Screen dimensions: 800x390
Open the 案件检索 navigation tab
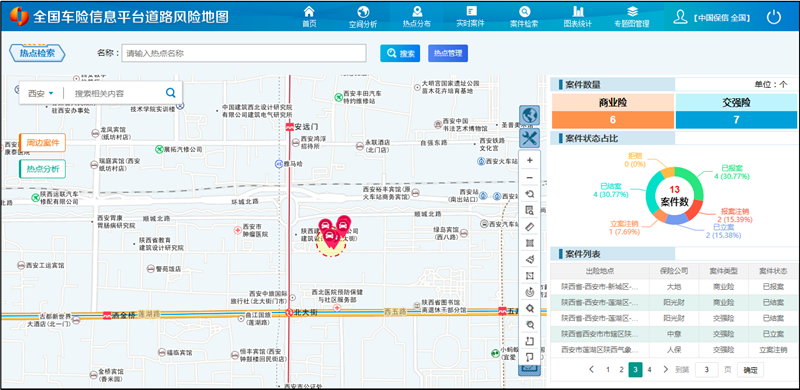[524, 16]
